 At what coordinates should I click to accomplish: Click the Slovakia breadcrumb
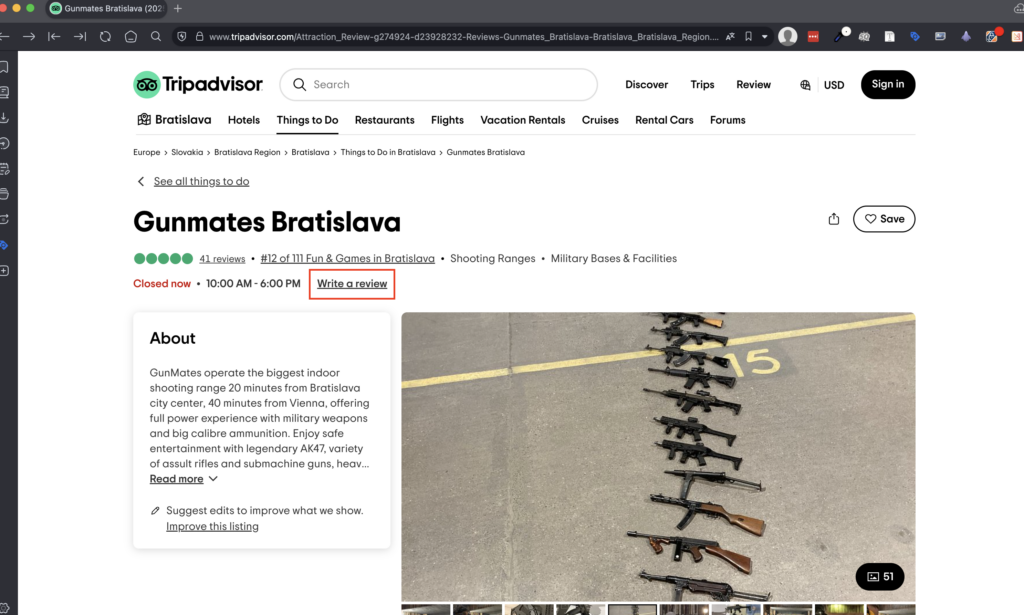(x=187, y=152)
